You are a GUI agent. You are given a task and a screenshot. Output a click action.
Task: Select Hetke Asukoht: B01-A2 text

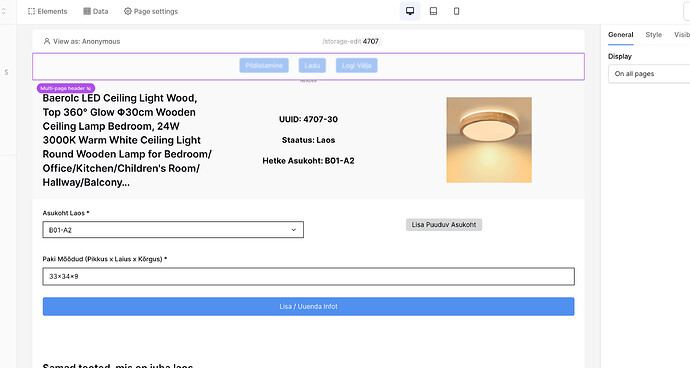pos(308,161)
